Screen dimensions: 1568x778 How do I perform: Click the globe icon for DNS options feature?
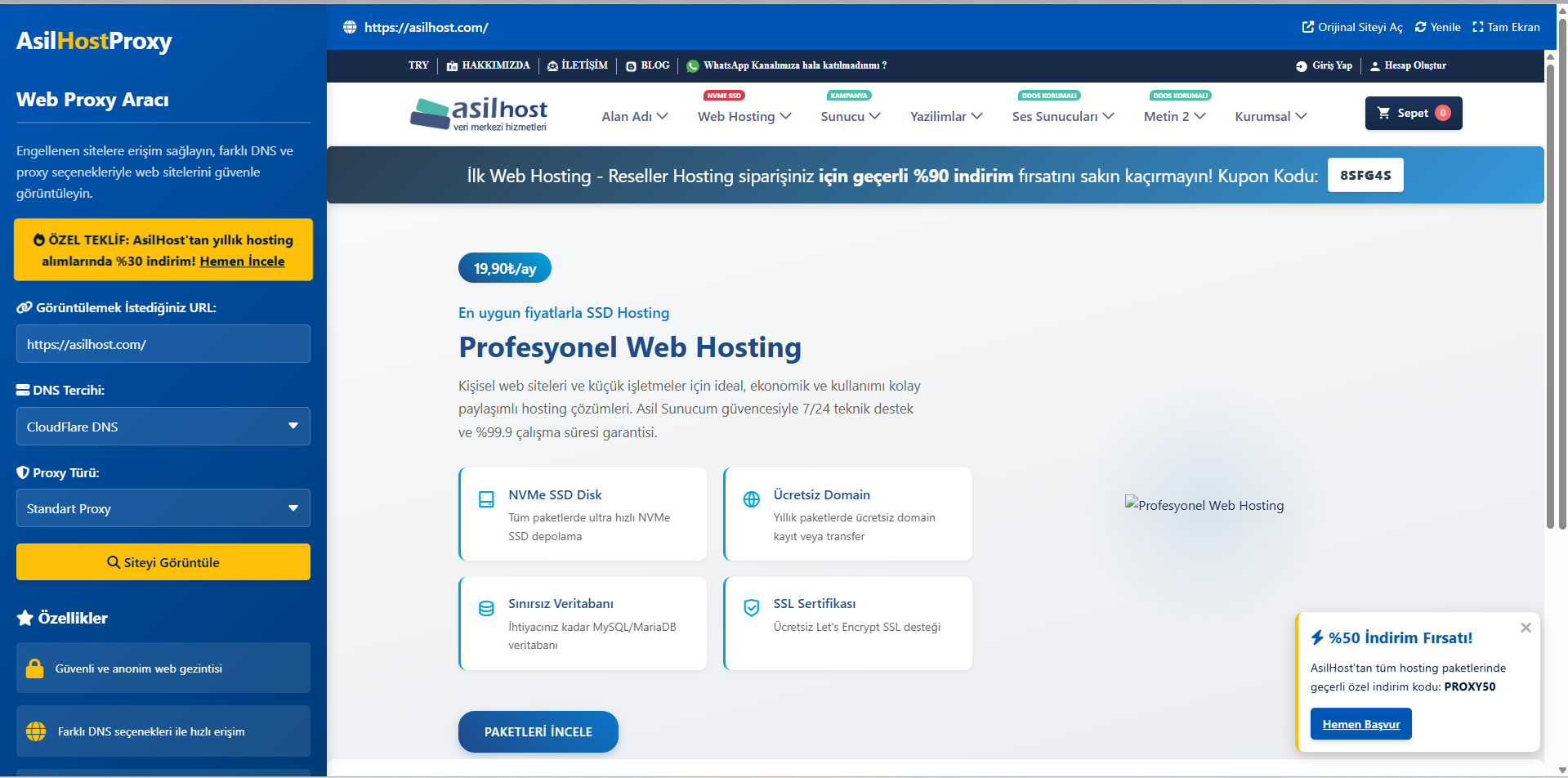36,731
